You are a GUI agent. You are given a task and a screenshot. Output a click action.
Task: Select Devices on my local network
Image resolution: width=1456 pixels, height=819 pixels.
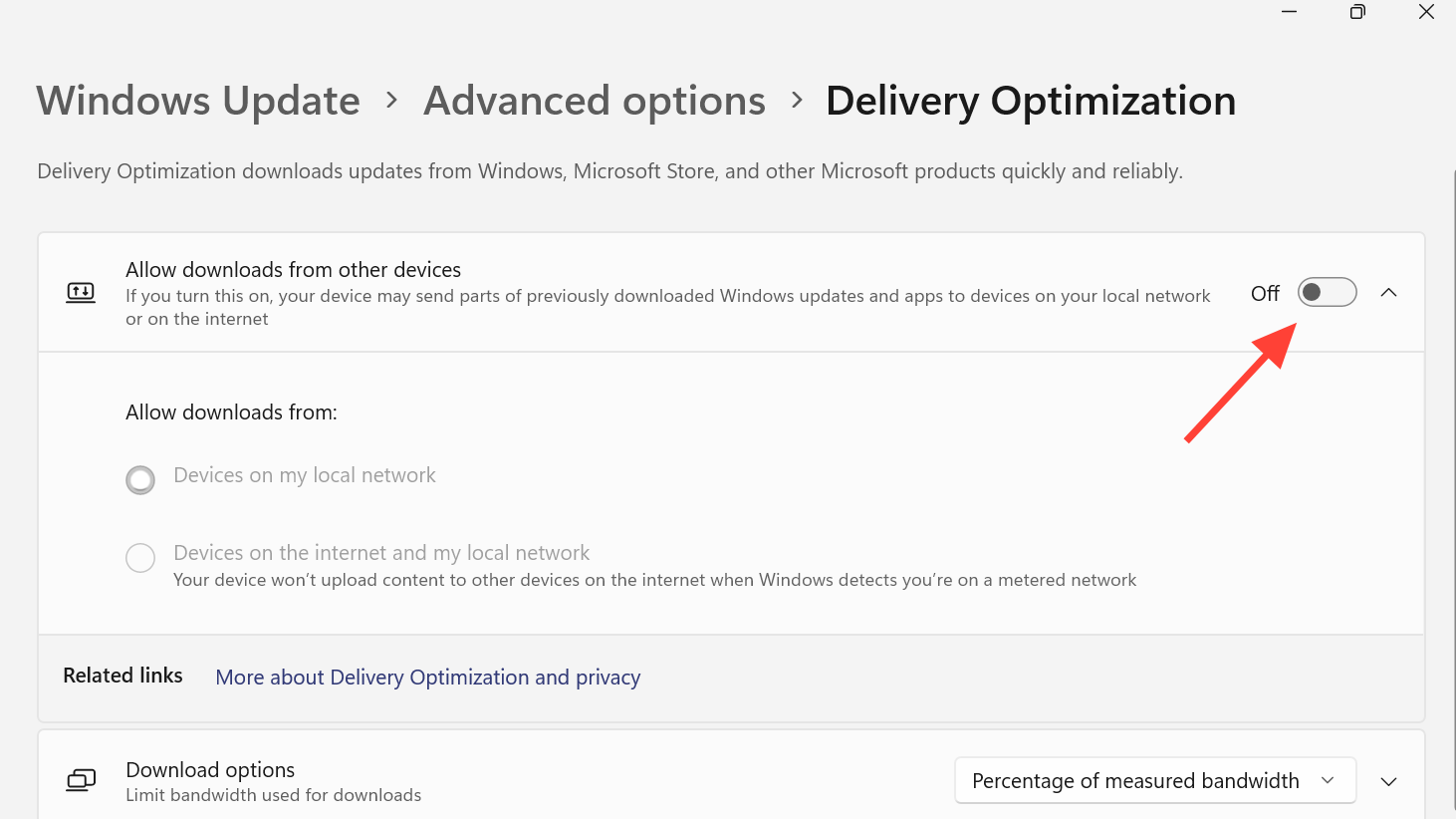coord(140,480)
